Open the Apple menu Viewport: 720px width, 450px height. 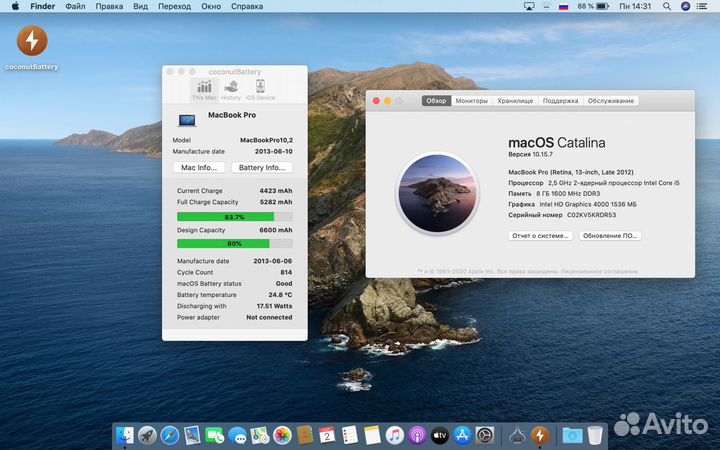(15, 6)
